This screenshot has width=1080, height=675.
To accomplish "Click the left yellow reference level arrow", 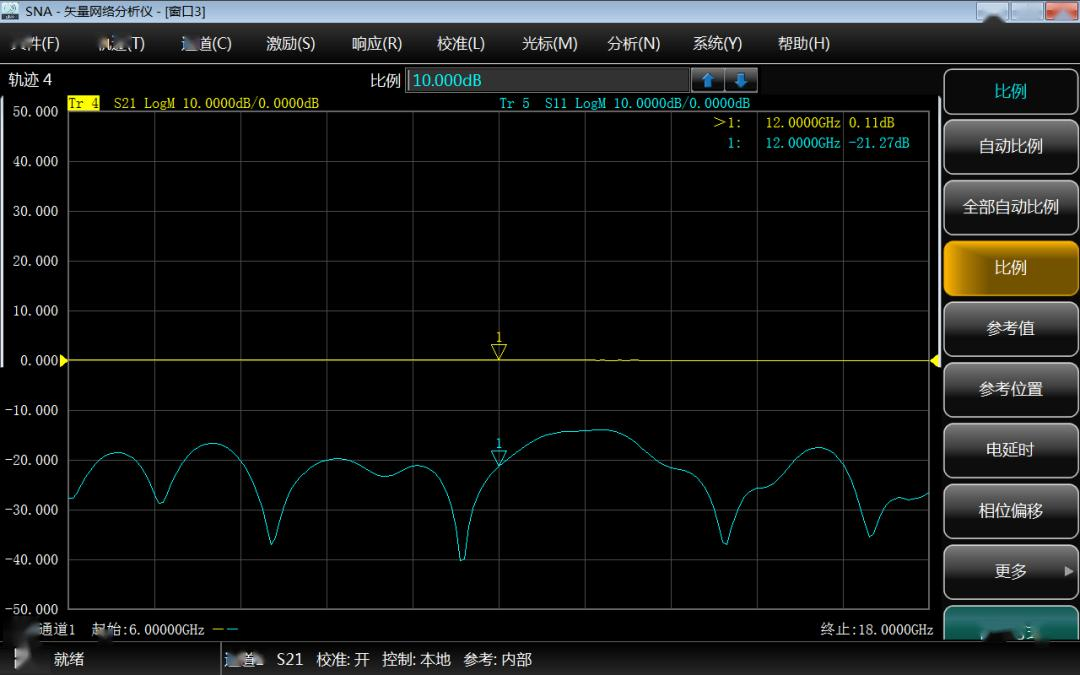I will pos(64,360).
